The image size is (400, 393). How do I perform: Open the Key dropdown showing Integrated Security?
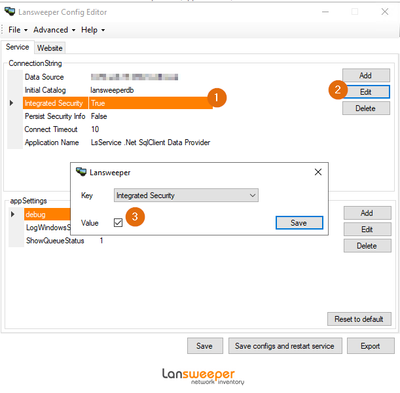(x=186, y=195)
